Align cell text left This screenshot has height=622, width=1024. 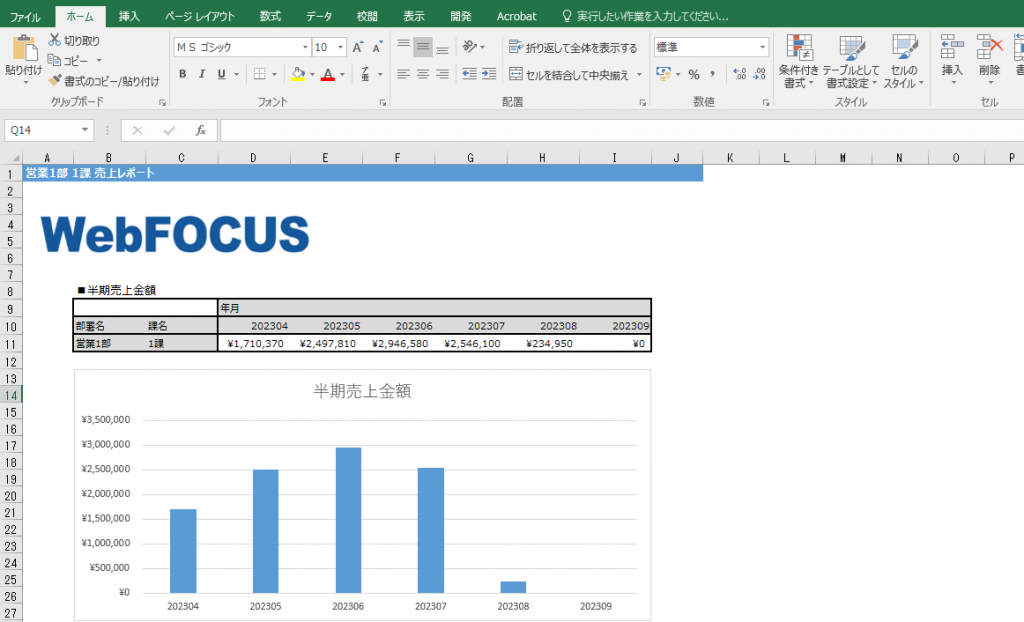[404, 74]
